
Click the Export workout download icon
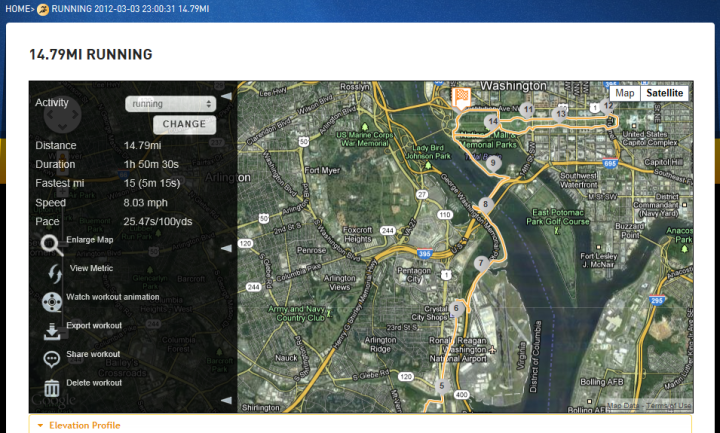52,331
